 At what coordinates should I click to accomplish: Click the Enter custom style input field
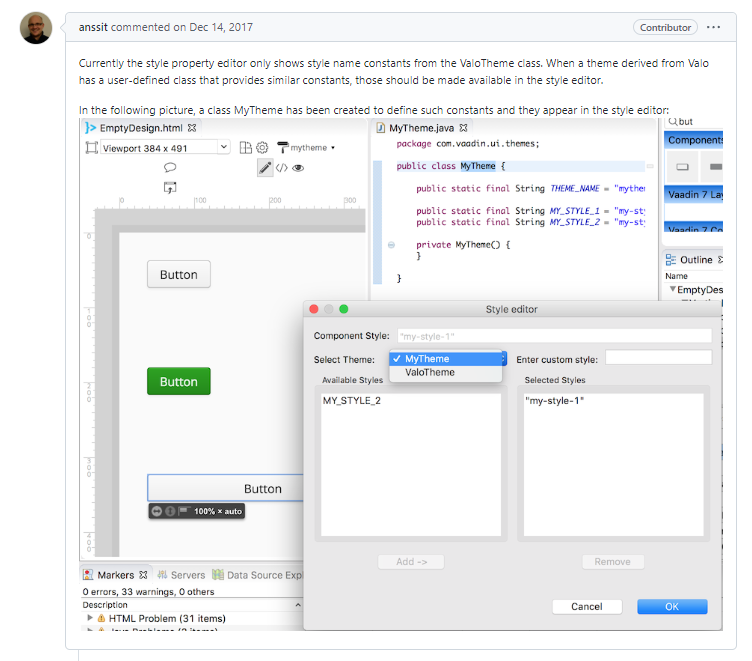pos(658,358)
